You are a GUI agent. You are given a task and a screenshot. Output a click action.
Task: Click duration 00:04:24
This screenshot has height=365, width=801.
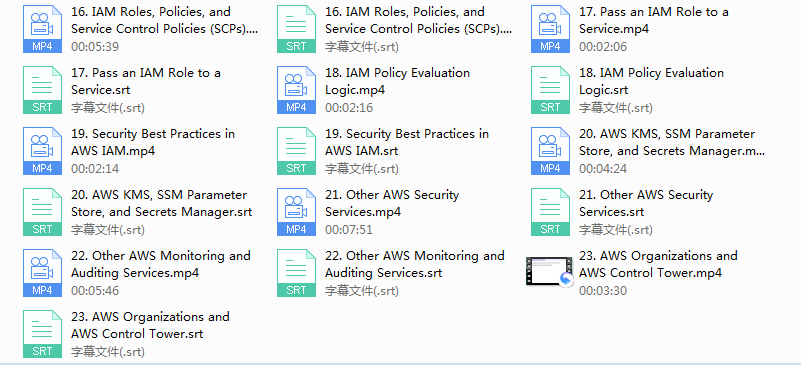[x=603, y=168]
